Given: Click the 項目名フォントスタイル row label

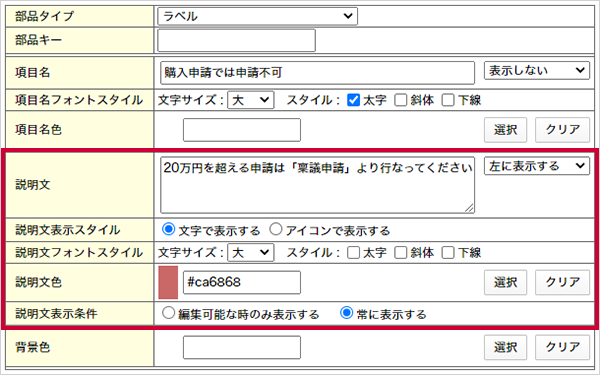Looking at the screenshot, I should pos(79,100).
